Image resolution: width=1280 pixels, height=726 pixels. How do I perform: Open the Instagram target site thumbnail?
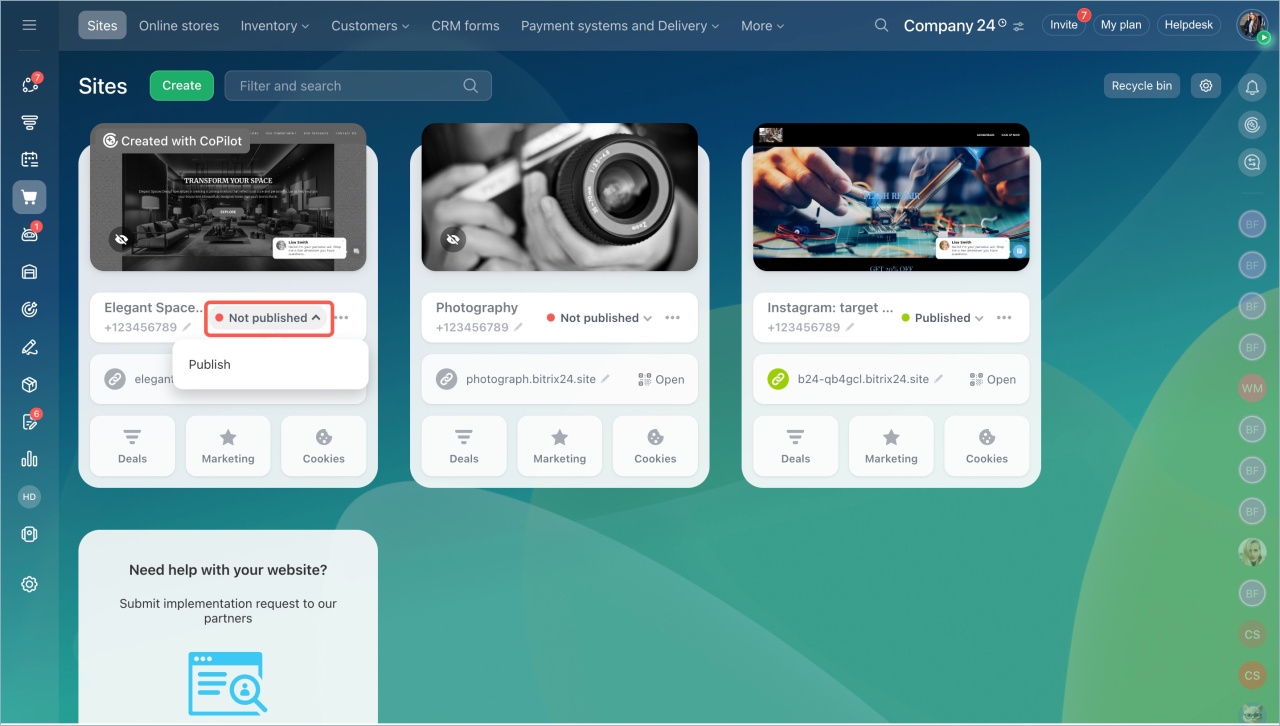891,197
